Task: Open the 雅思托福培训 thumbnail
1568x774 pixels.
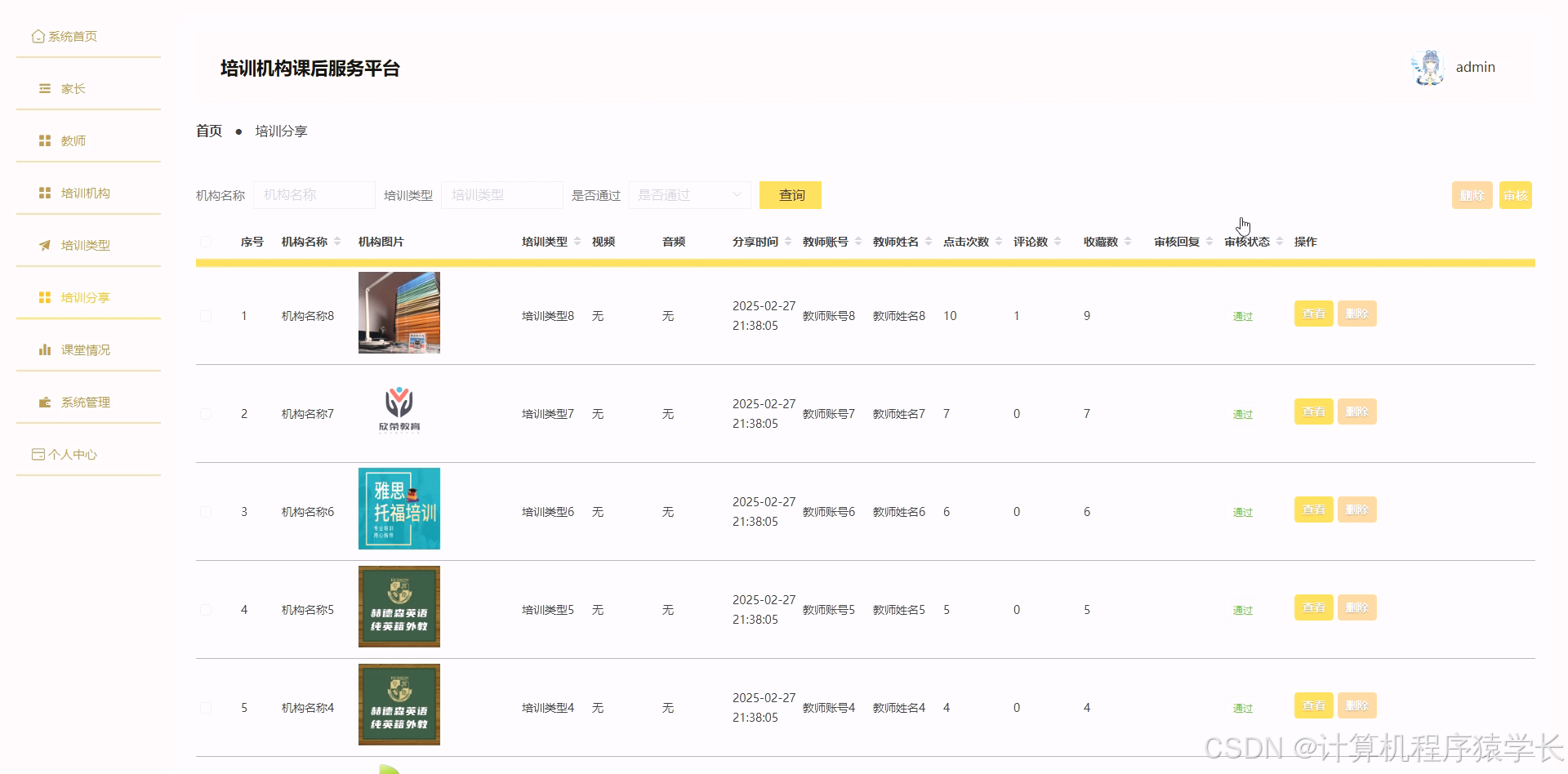Action: 399,509
